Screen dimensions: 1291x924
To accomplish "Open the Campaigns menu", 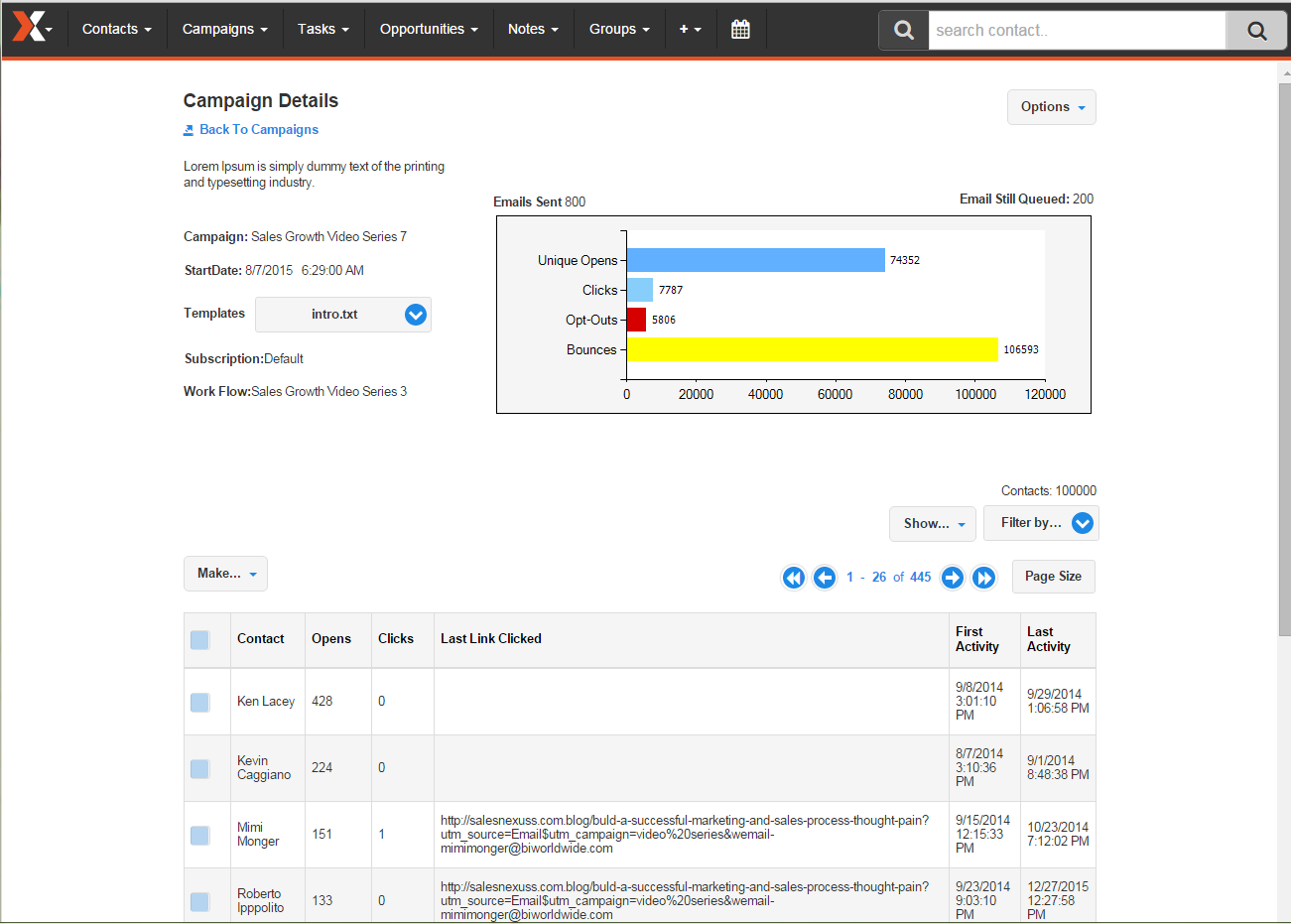I will (224, 30).
